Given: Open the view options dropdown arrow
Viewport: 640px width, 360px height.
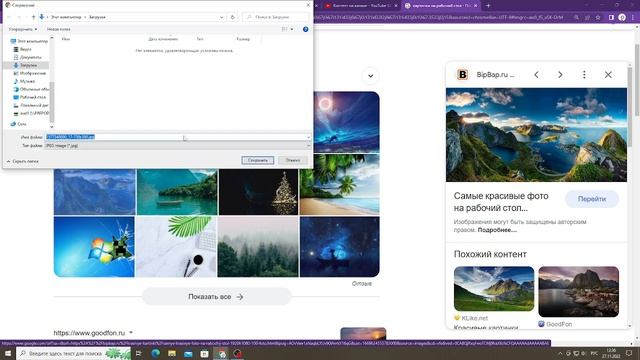Looking at the screenshot, I should click(x=292, y=29).
